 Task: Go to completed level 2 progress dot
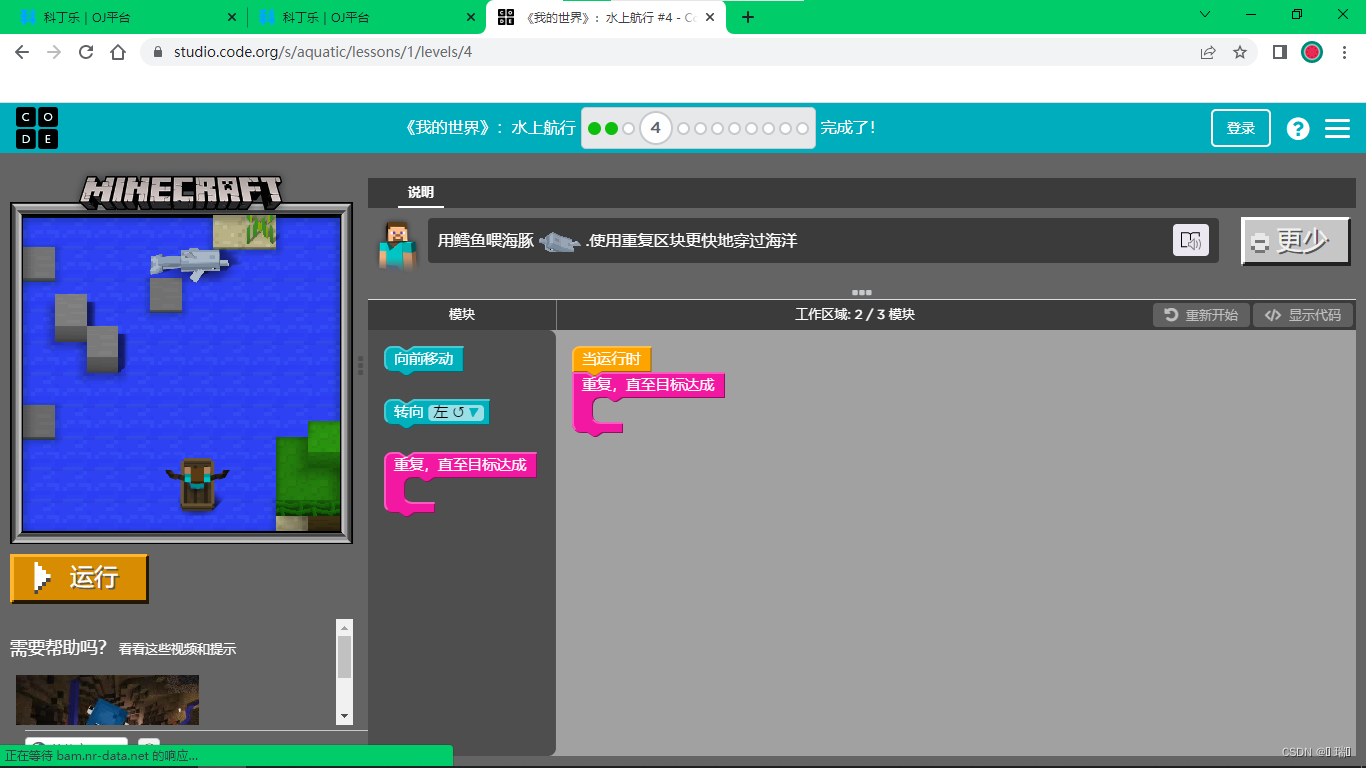click(611, 128)
